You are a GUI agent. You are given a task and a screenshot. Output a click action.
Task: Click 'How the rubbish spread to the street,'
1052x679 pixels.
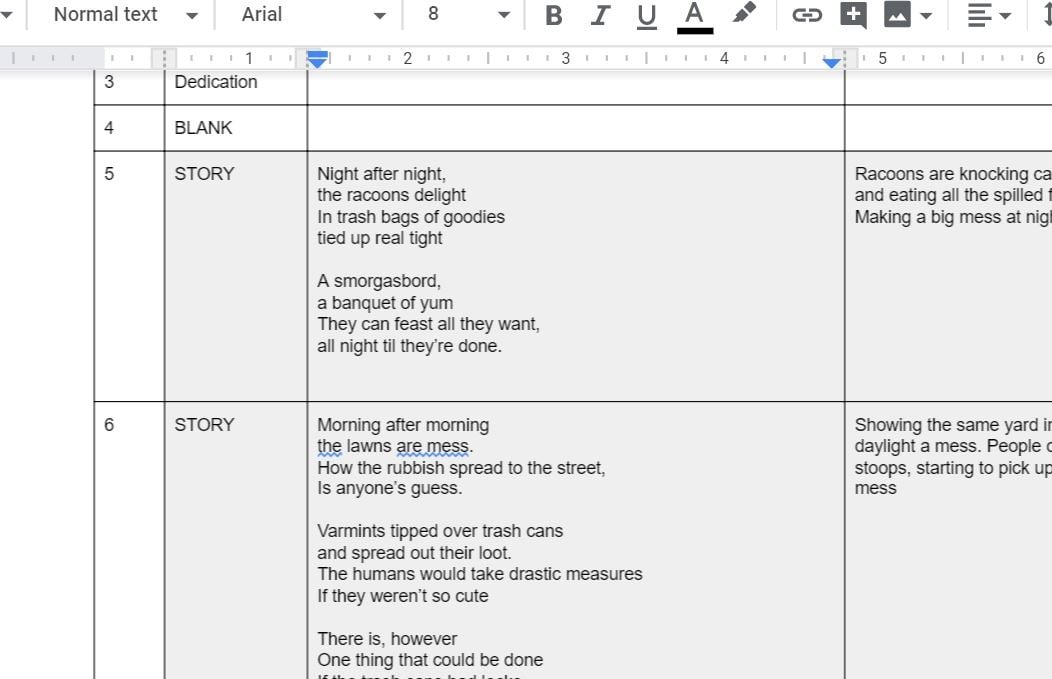pos(461,468)
